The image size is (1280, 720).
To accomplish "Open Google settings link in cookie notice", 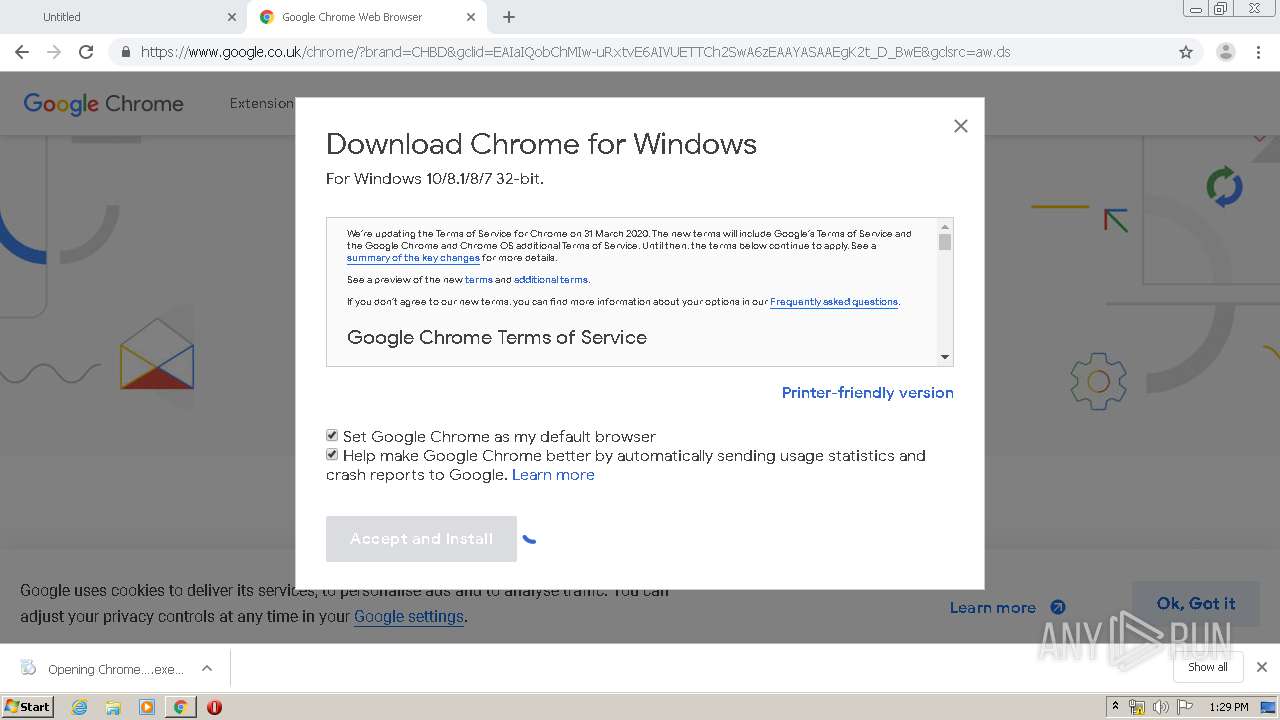I will pyautogui.click(x=409, y=617).
